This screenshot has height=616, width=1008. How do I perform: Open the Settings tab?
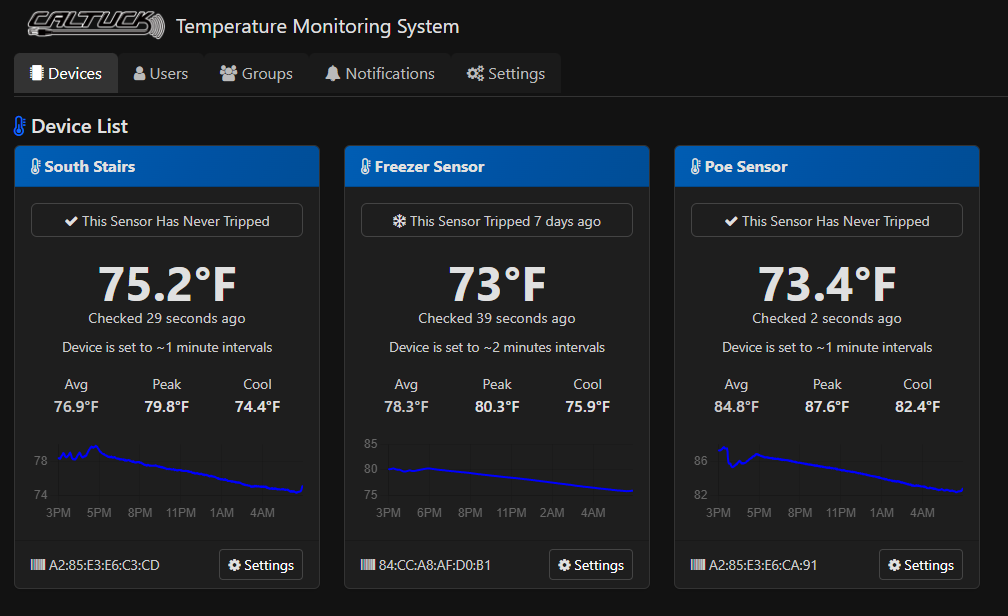[x=507, y=72]
